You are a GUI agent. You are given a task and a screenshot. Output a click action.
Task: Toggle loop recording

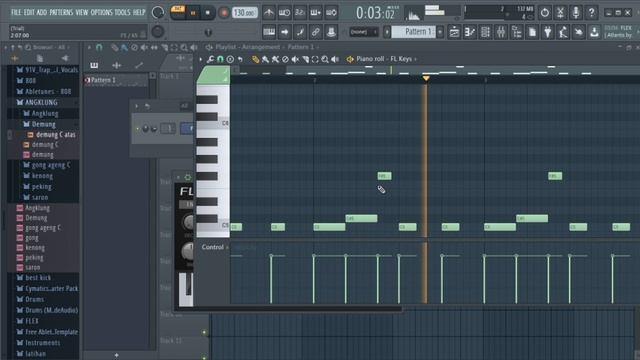pos(331,13)
